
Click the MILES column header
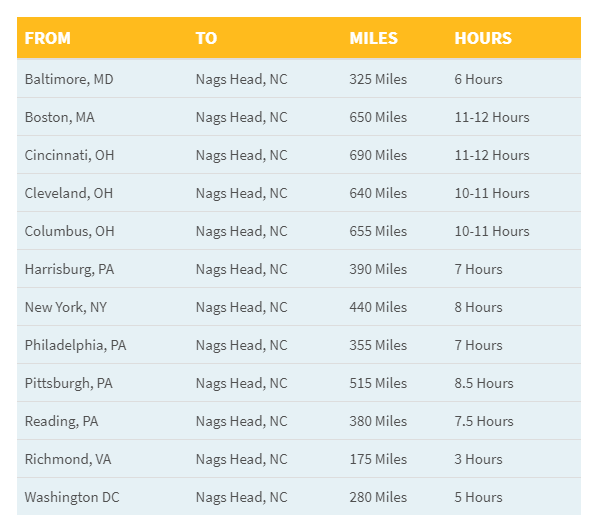point(373,38)
